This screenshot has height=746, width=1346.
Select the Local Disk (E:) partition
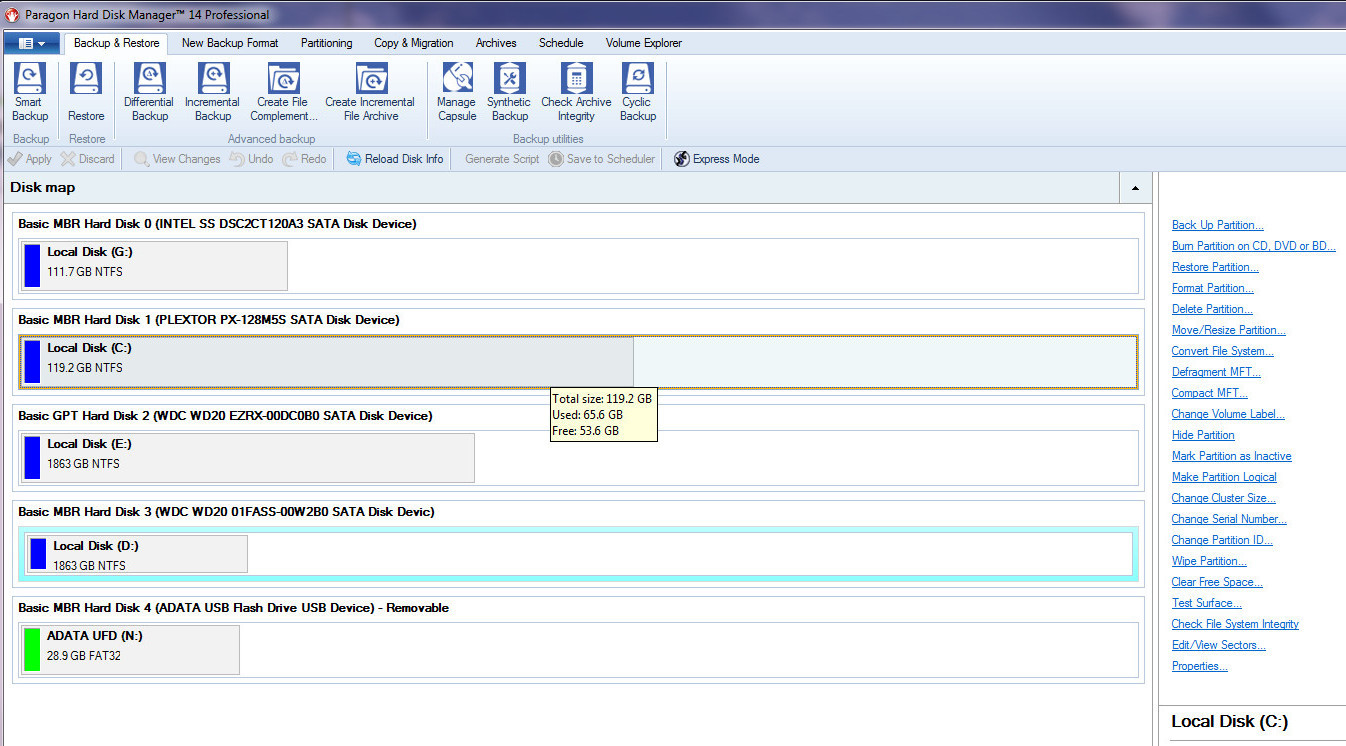click(247, 458)
